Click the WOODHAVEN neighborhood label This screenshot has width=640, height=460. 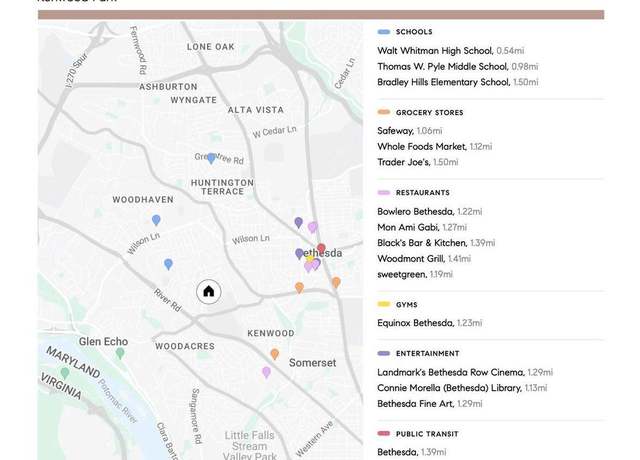tap(143, 200)
